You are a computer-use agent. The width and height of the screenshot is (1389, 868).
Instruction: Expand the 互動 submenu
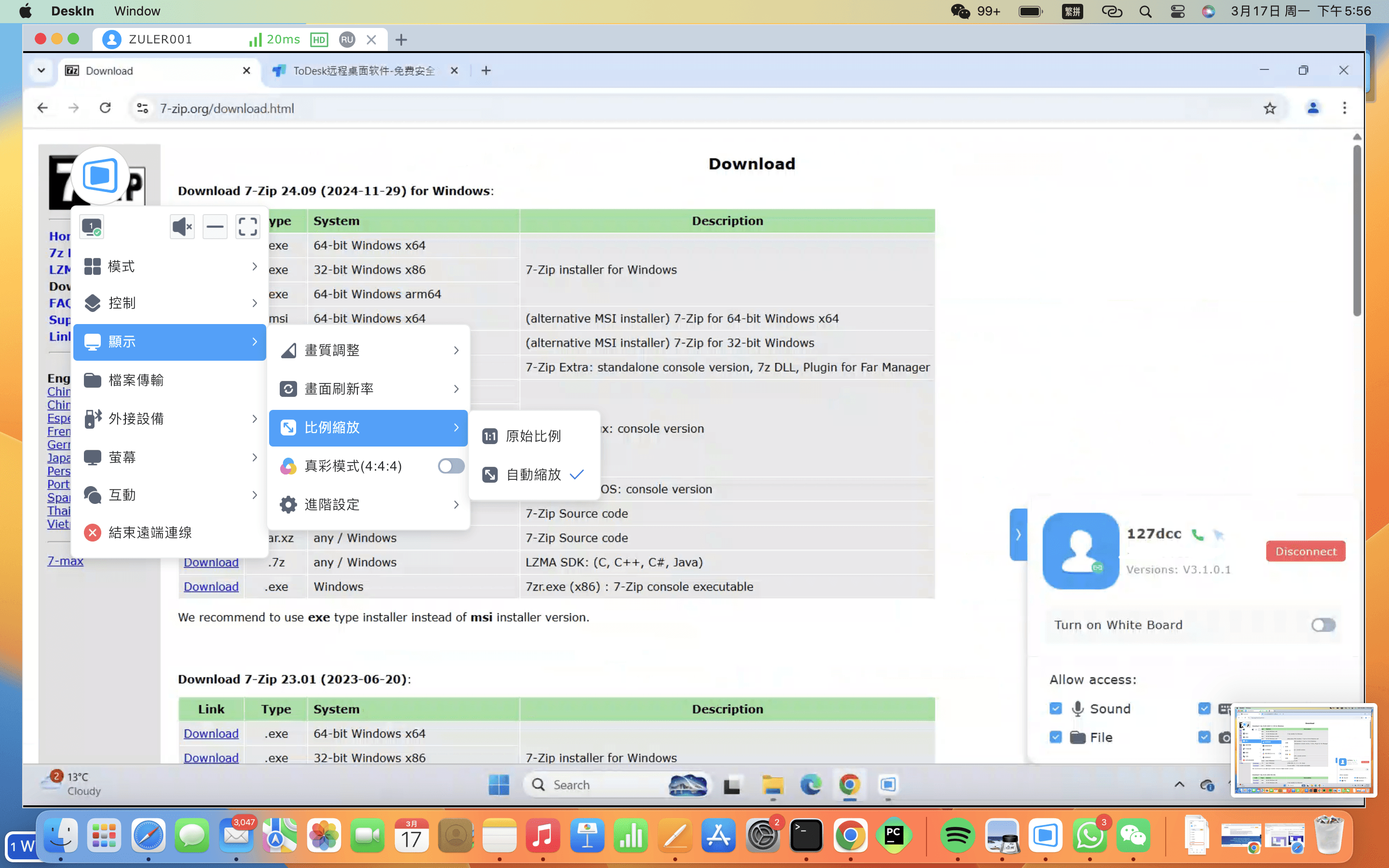click(170, 495)
